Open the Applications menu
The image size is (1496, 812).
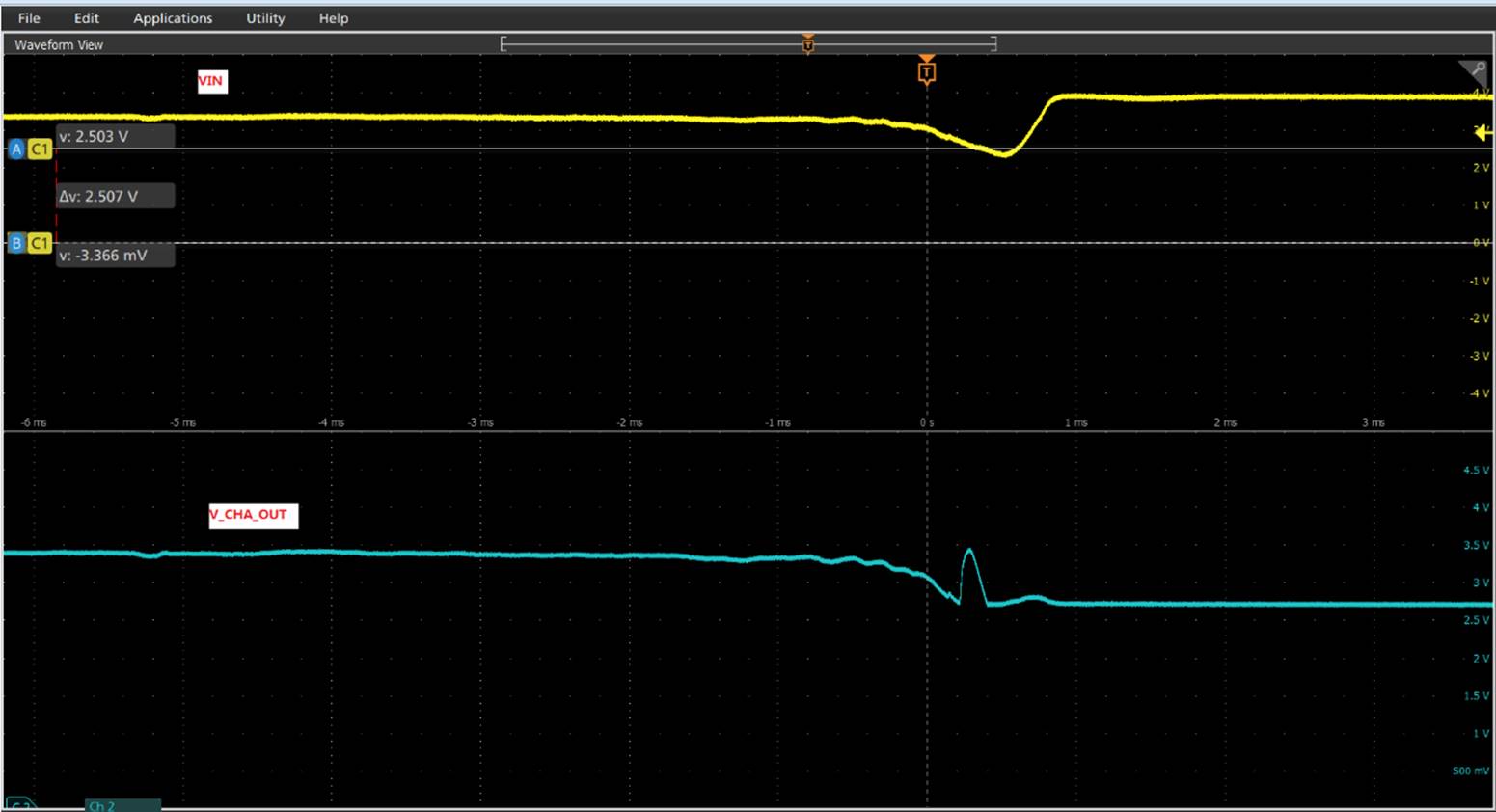pyautogui.click(x=173, y=18)
